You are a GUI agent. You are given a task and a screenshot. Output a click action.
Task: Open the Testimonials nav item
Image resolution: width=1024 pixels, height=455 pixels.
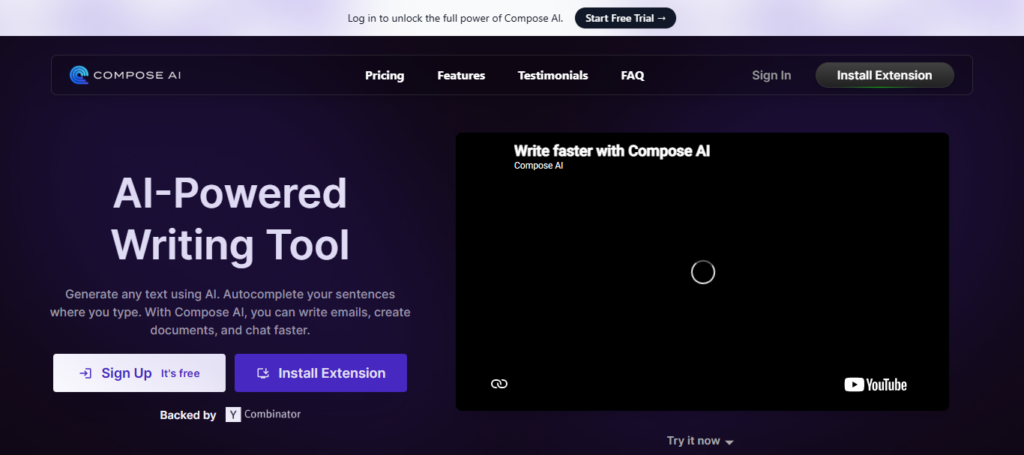pos(552,75)
